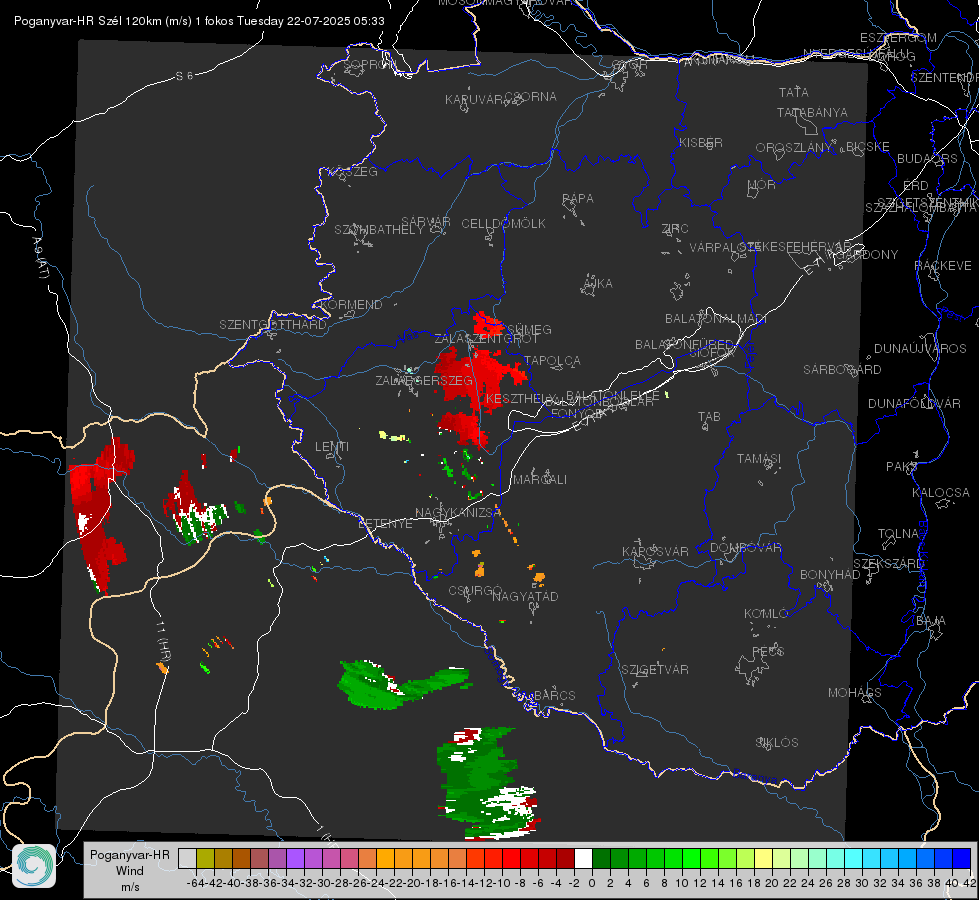Click the SZOMBATHELY city label
The width and height of the screenshot is (979, 900).
379,230
